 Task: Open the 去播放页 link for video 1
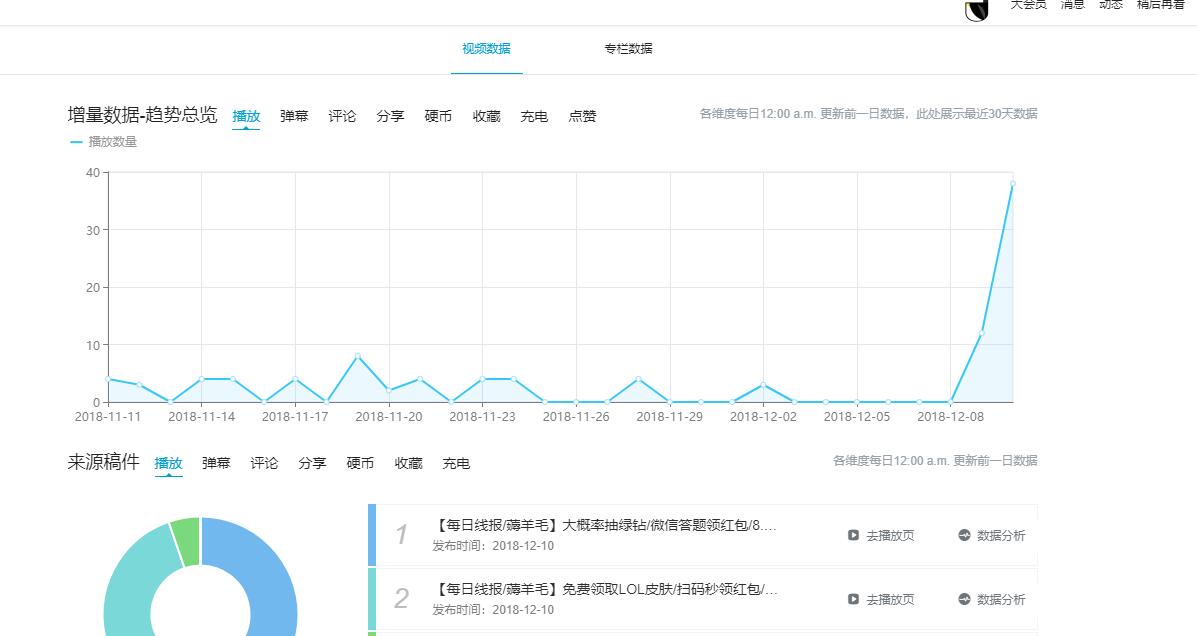[x=889, y=535]
